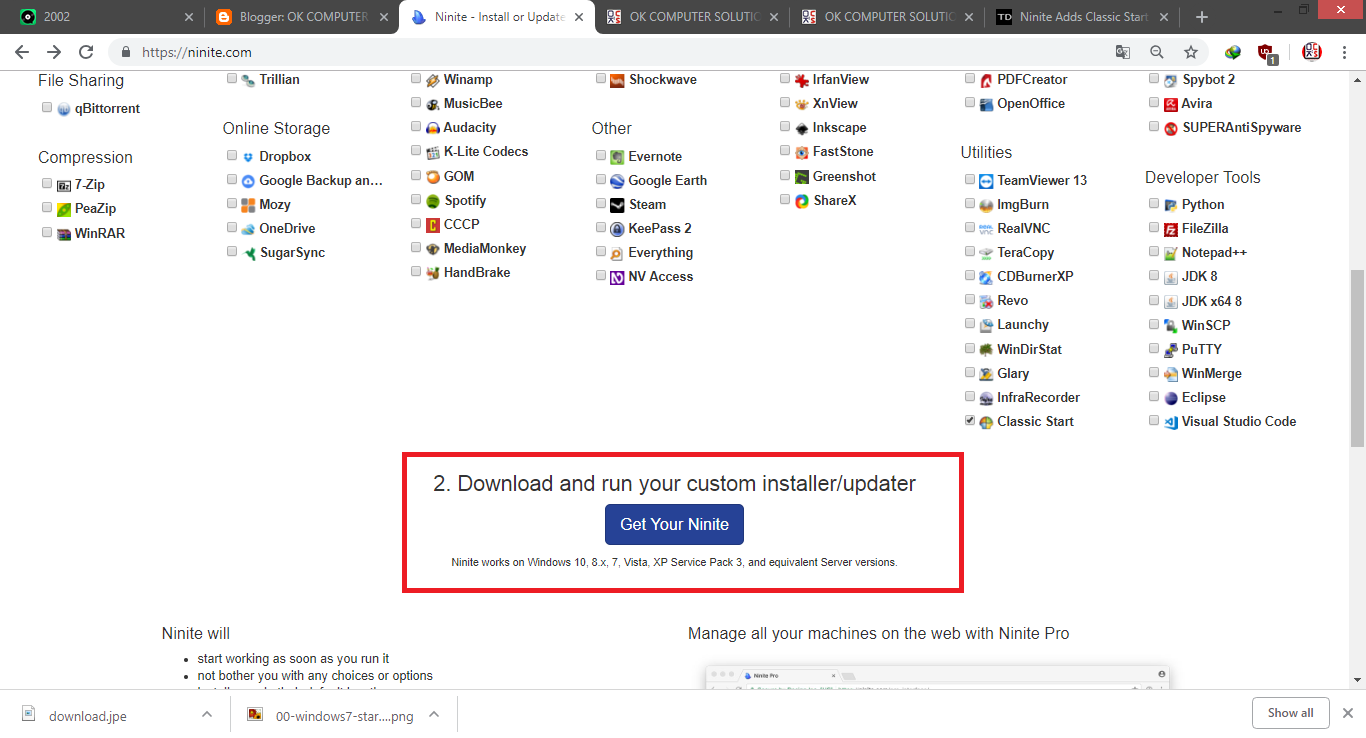This screenshot has width=1366, height=738.
Task: Click the Audacity headphones icon
Action: pyautogui.click(x=433, y=128)
